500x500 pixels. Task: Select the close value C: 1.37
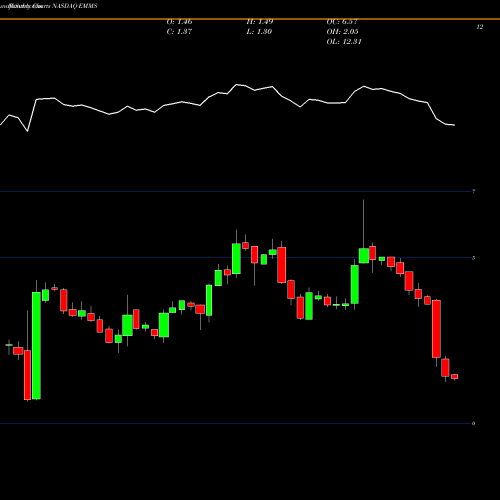coord(179,32)
